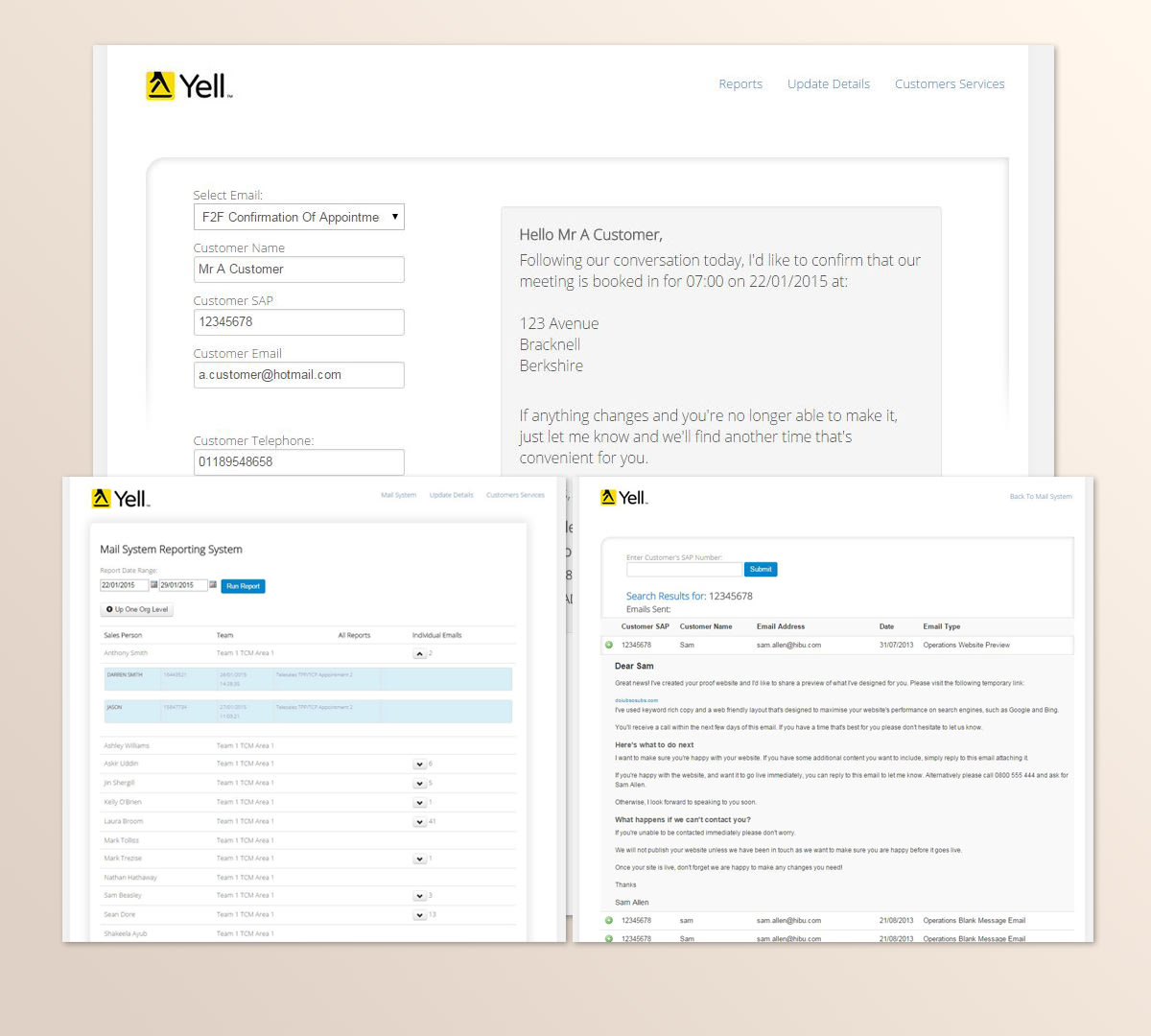Click Submit next to the SAP number field
The image size is (1151, 1036).
pos(761,570)
